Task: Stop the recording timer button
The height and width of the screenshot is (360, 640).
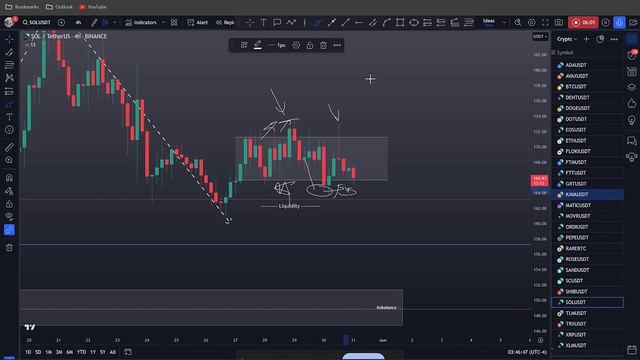Action: point(584,22)
